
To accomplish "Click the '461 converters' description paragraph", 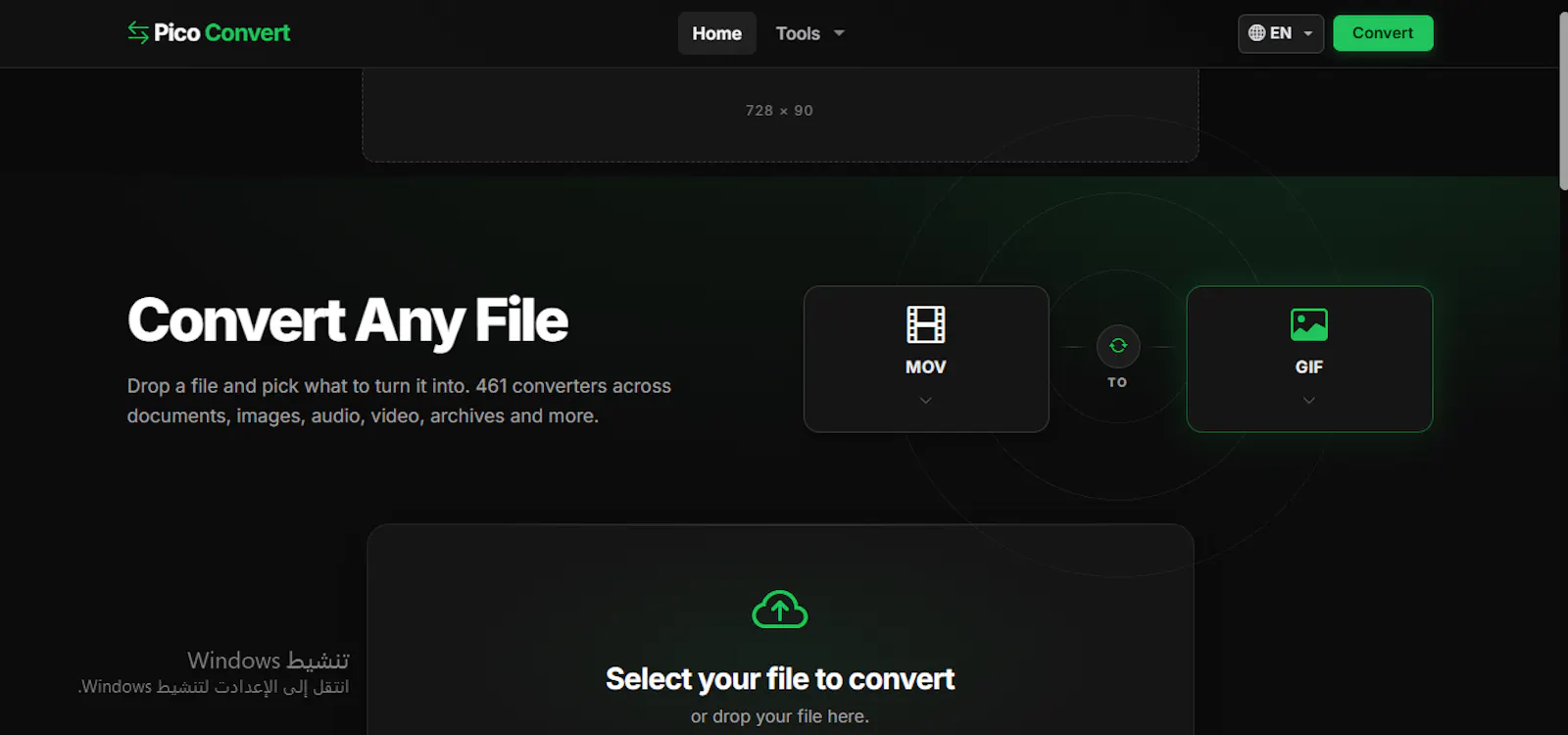I will click(x=399, y=401).
